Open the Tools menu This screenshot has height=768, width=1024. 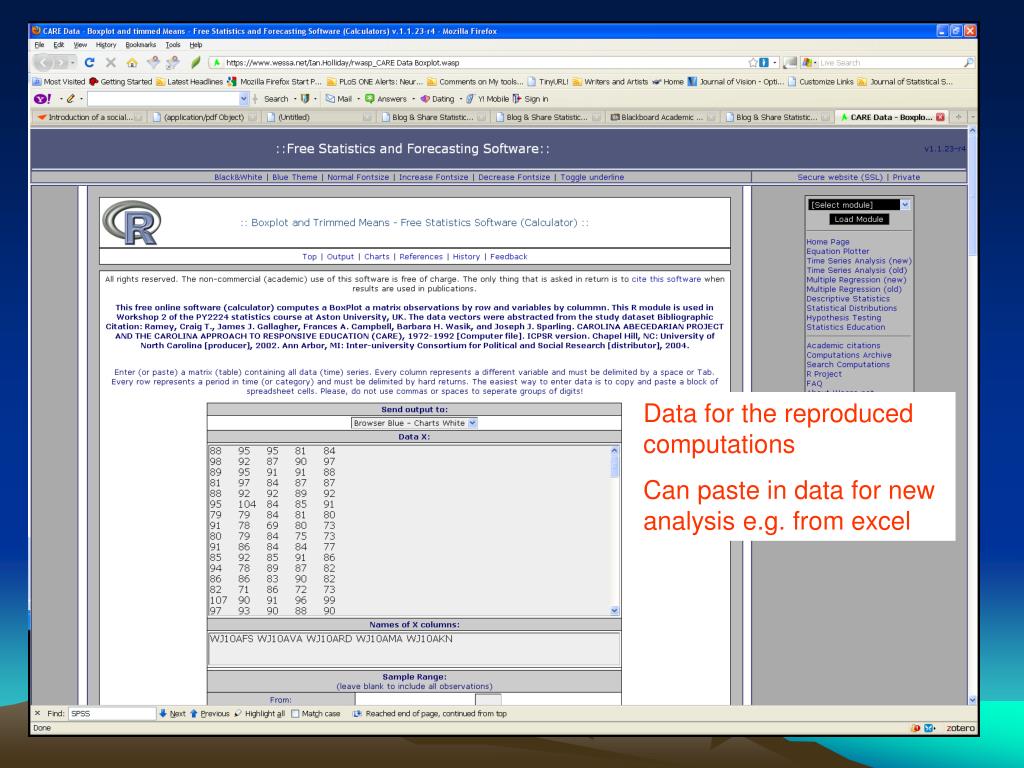[x=172, y=45]
